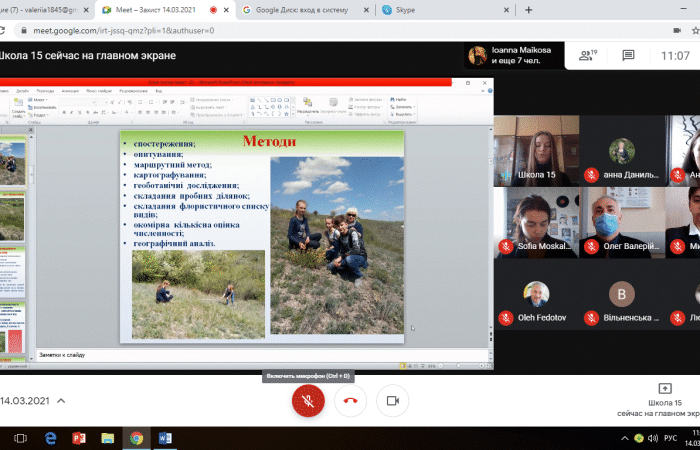The width and height of the screenshot is (700, 450).
Task: Open Task View on the taskbar
Action: point(21,438)
